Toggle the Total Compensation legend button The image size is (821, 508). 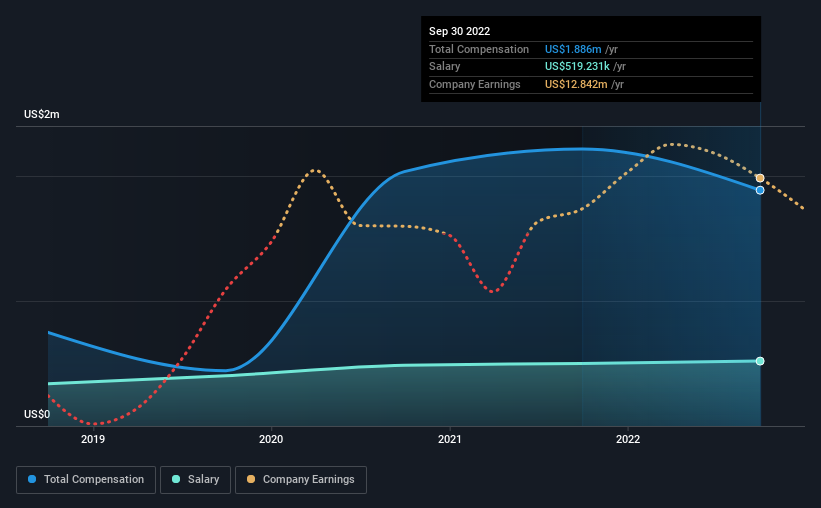86,480
